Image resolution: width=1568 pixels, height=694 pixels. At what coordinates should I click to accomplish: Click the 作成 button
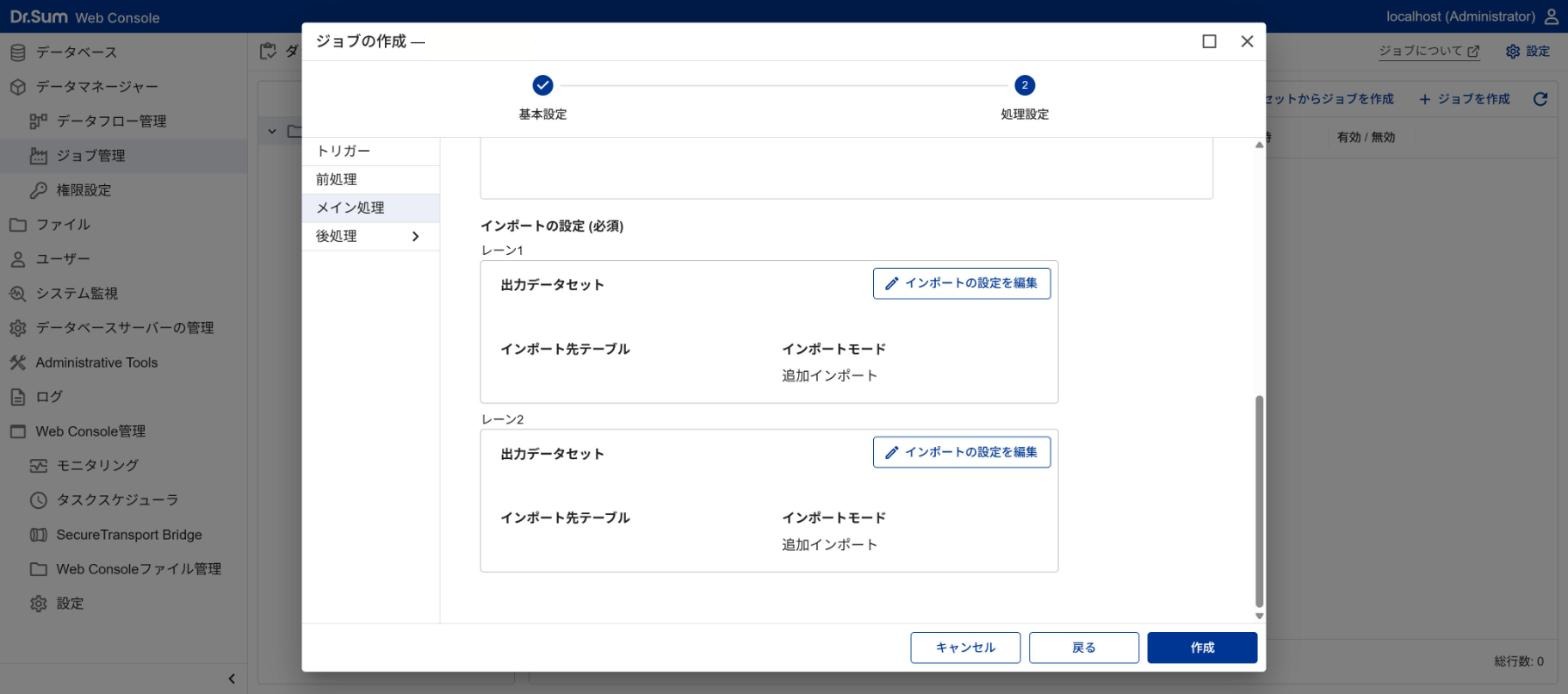click(1202, 647)
